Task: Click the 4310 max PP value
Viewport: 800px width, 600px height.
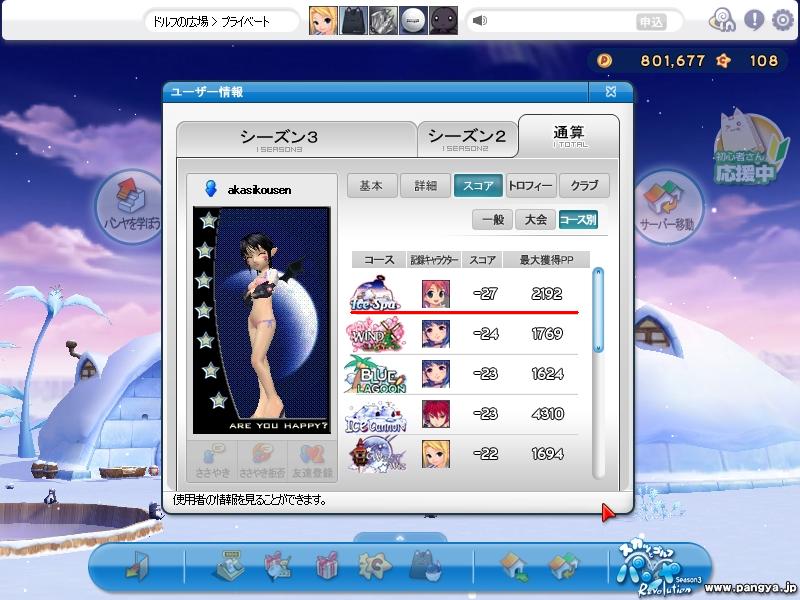Action: (547, 414)
